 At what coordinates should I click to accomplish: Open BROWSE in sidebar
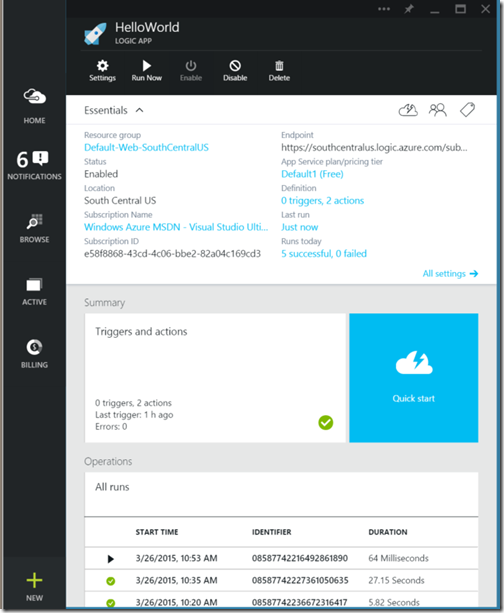coord(34,228)
